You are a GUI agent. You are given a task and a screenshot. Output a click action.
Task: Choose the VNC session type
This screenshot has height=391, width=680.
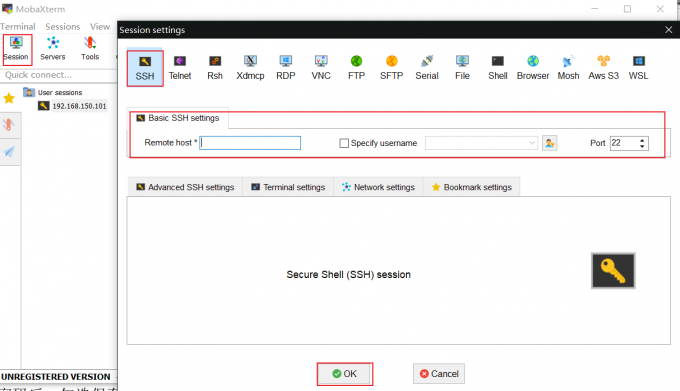pos(321,68)
